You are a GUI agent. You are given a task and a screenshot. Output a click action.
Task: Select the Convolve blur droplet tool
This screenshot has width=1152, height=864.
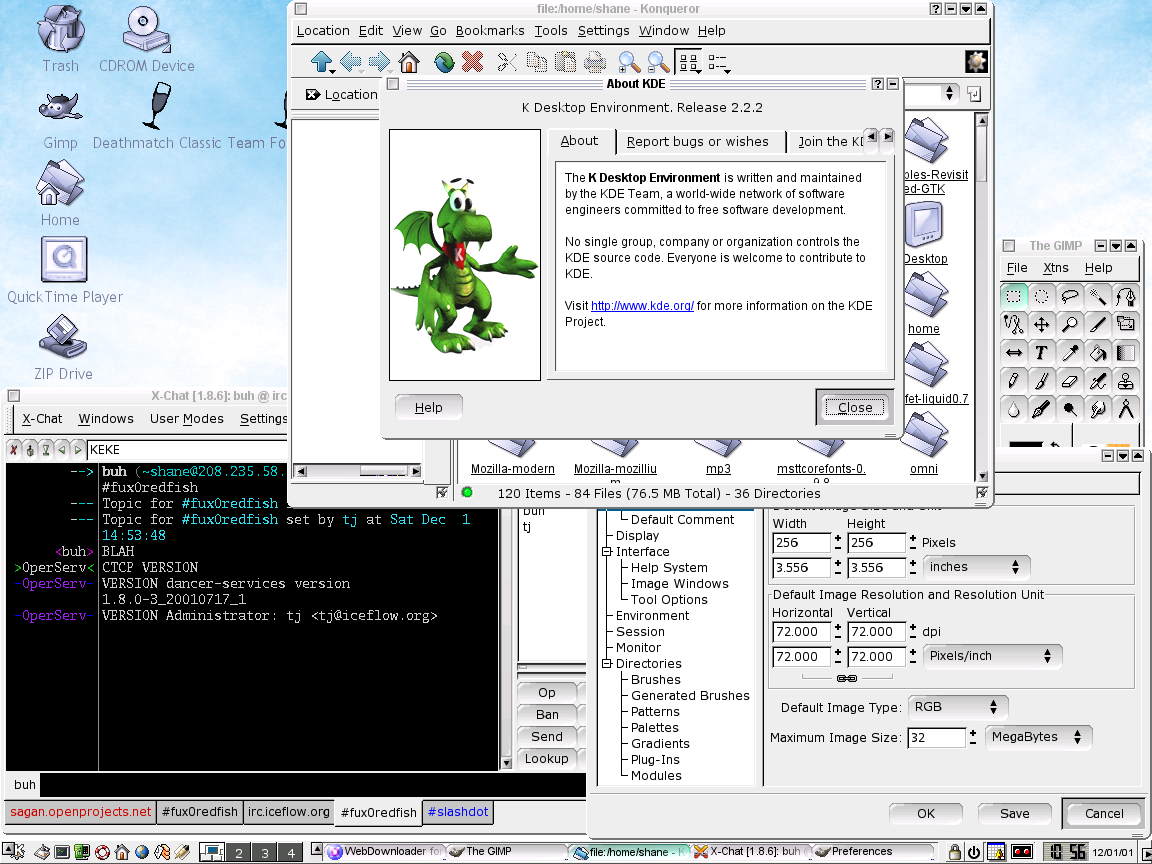point(1013,409)
